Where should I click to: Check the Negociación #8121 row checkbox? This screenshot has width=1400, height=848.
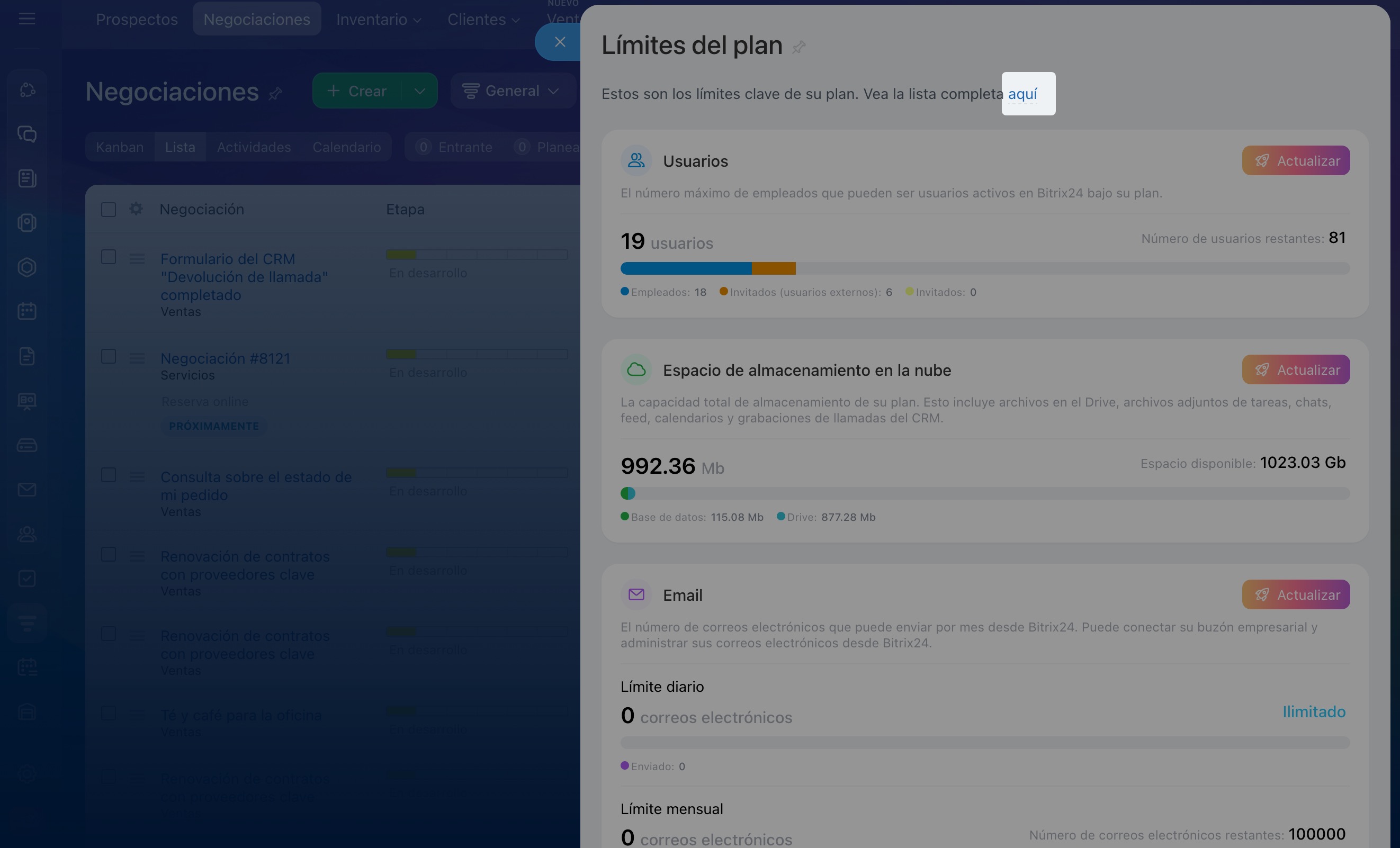click(109, 356)
